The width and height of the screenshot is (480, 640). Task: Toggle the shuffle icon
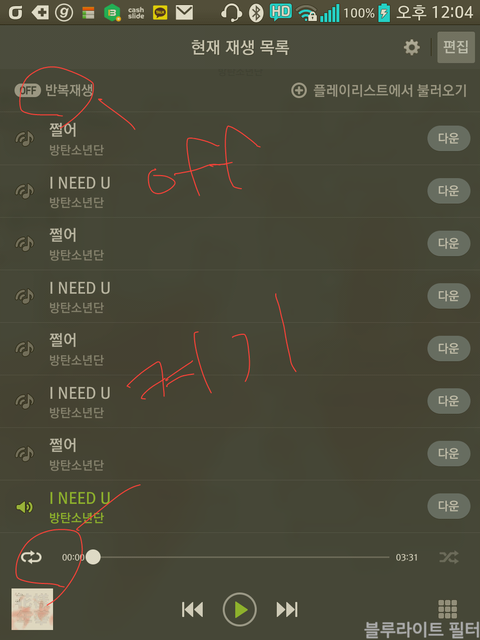449,557
